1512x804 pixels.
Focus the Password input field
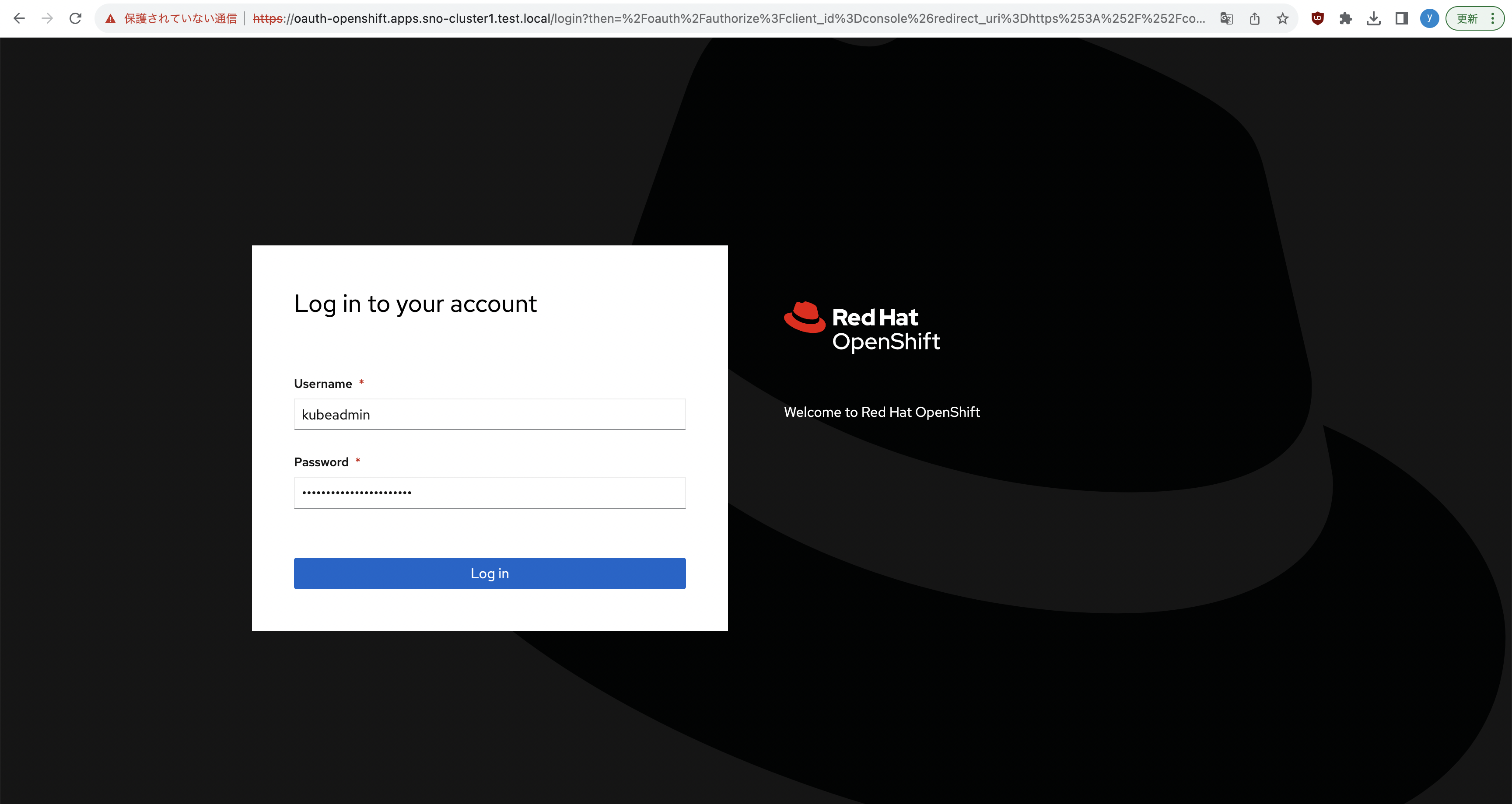pos(490,493)
